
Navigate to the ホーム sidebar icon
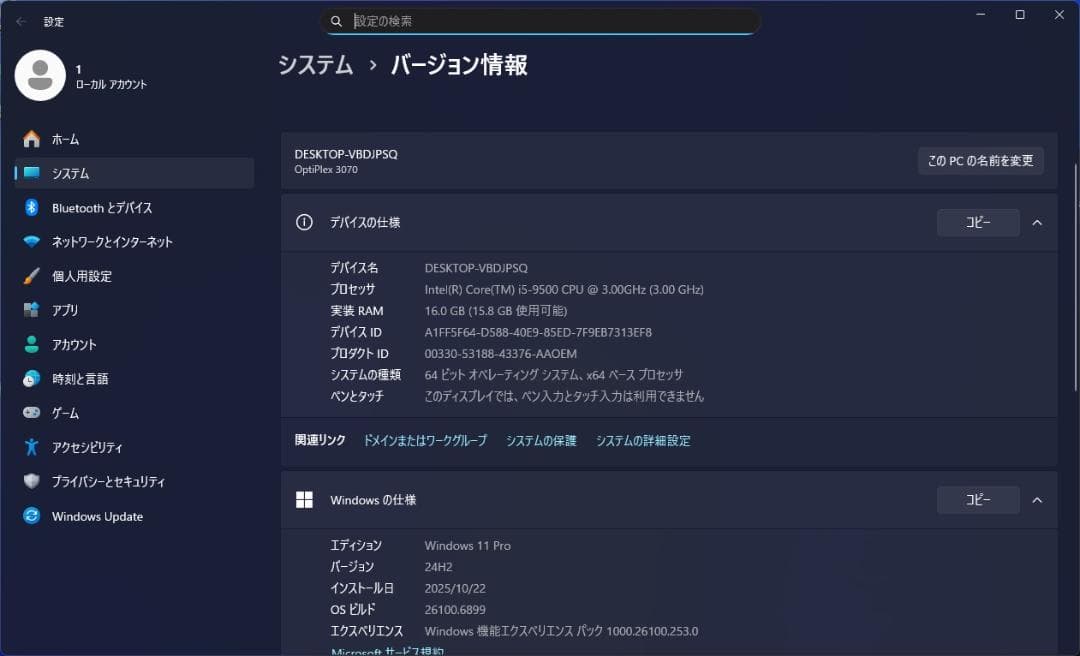[x=31, y=138]
